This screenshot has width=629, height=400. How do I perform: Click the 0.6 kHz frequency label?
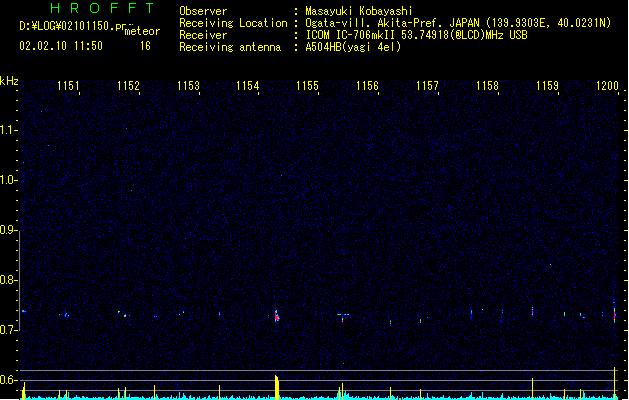(8, 380)
